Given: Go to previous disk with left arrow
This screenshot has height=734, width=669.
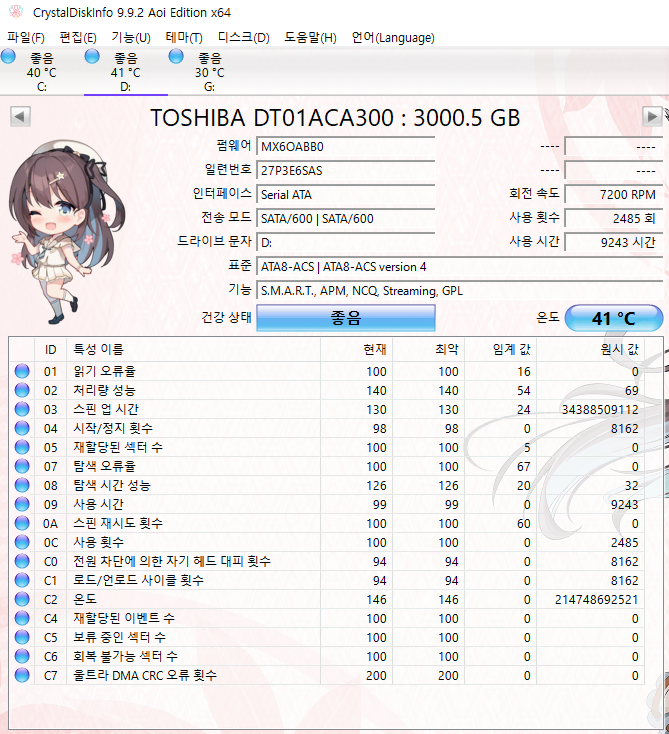Looking at the screenshot, I should point(20,117).
